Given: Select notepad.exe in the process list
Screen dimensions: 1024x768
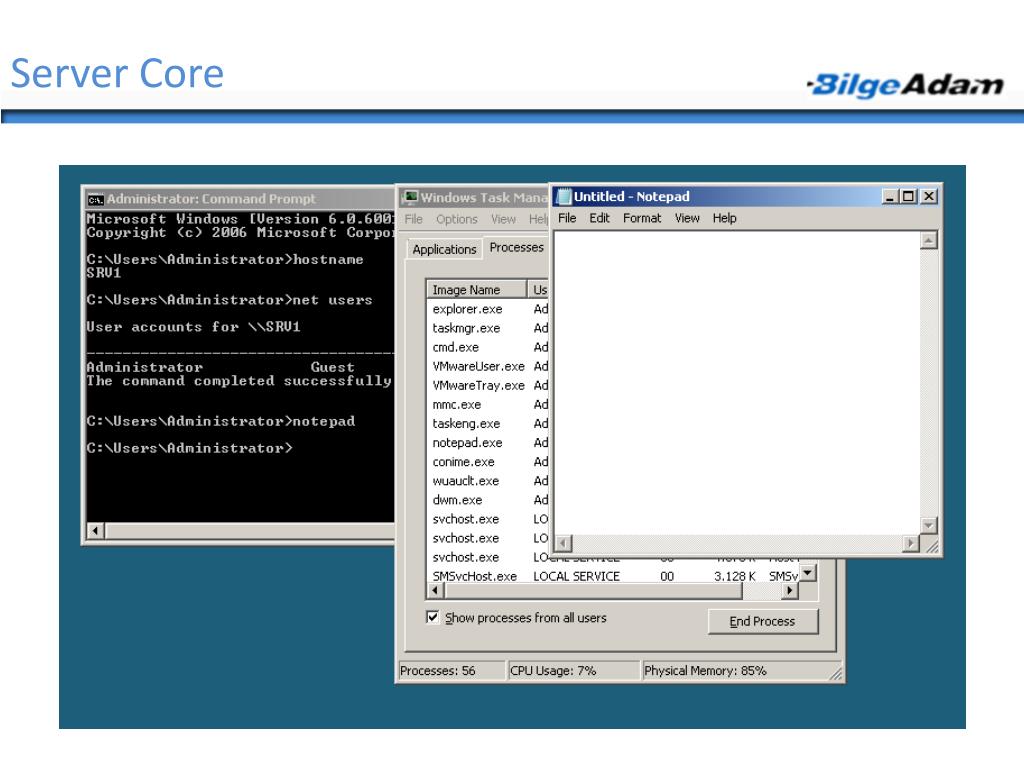Looking at the screenshot, I should point(468,443).
